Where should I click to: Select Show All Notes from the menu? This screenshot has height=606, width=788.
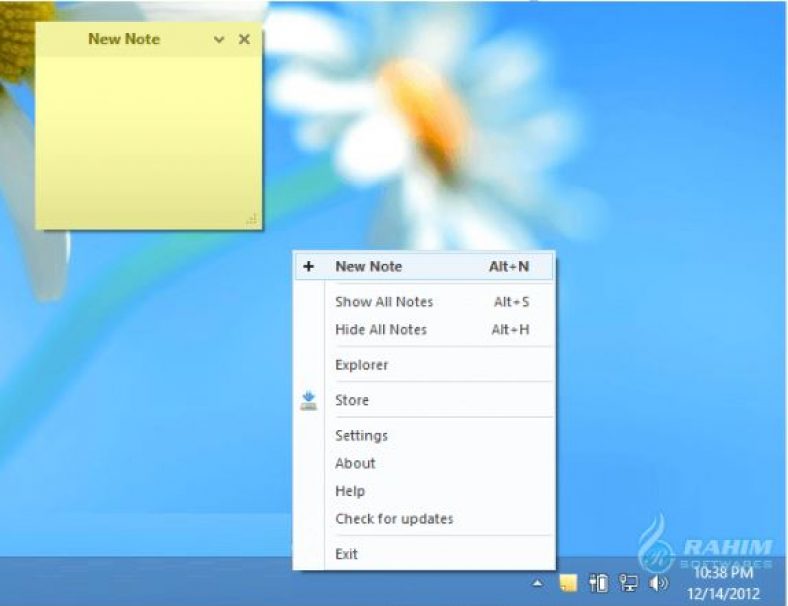[384, 302]
